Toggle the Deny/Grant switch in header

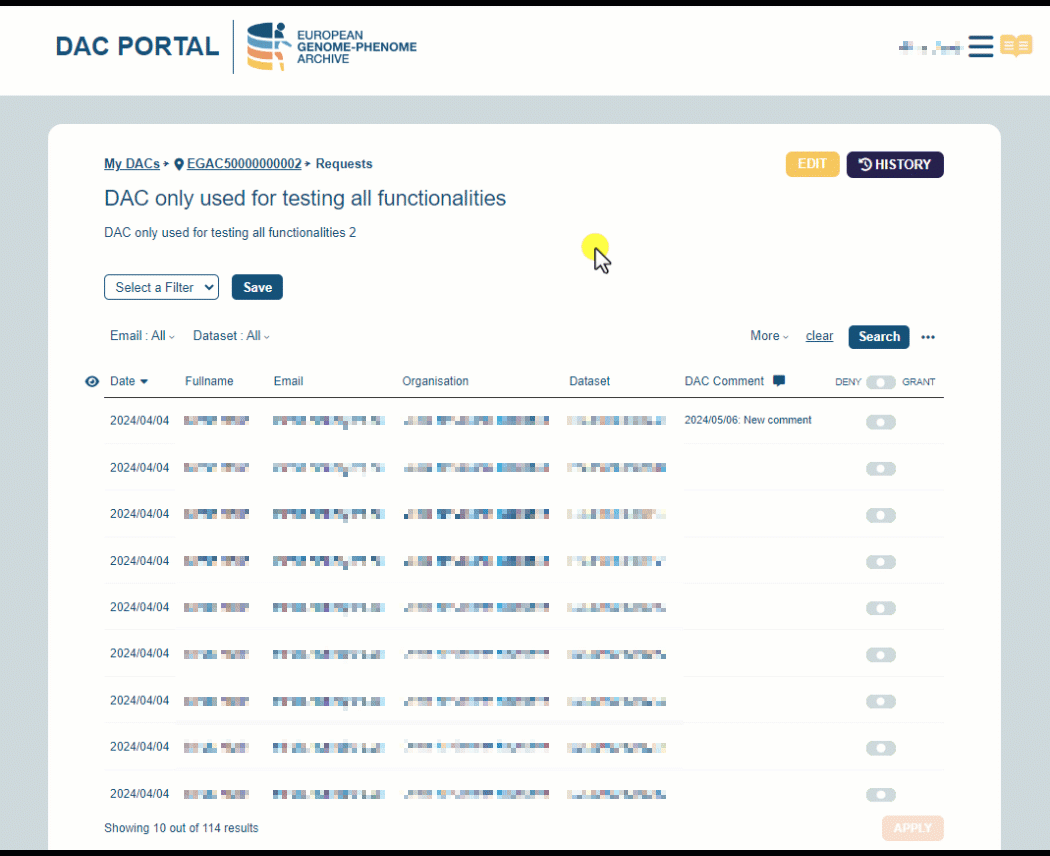tap(881, 382)
